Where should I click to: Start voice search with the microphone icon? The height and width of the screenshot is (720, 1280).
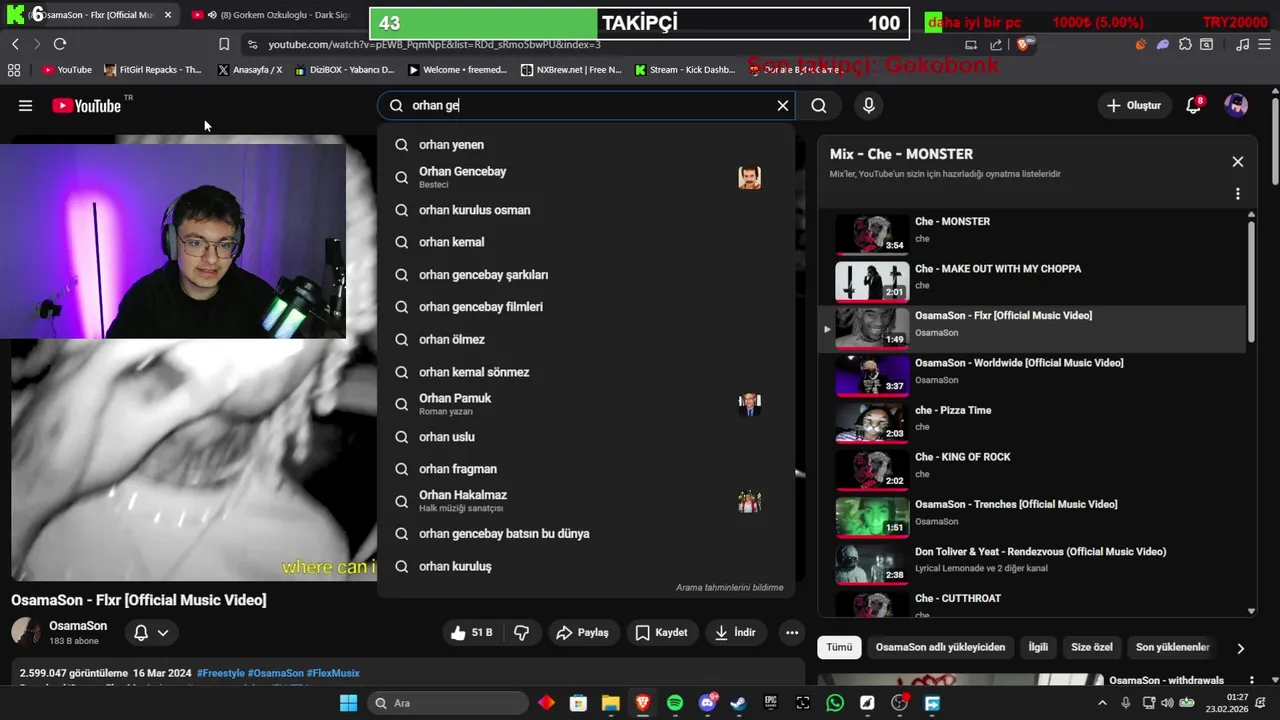click(x=868, y=105)
